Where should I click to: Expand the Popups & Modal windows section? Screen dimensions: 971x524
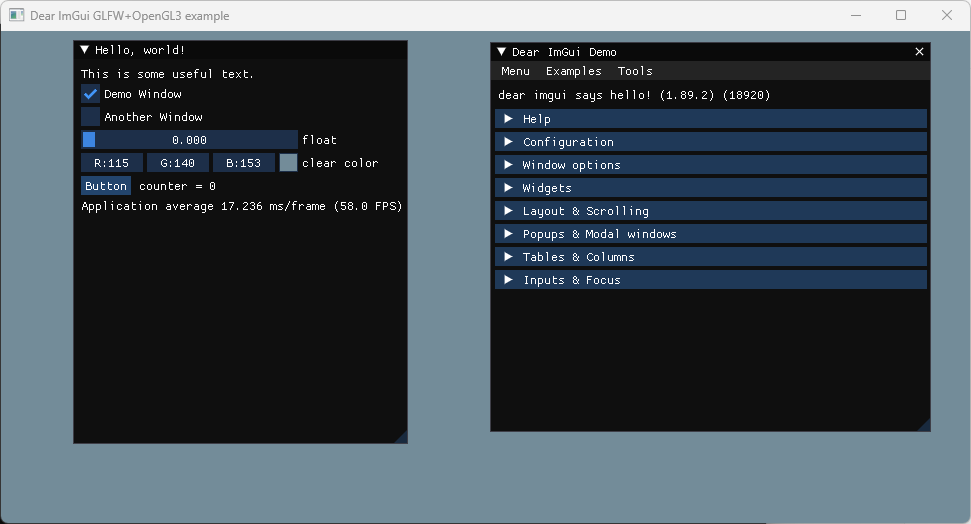point(711,234)
